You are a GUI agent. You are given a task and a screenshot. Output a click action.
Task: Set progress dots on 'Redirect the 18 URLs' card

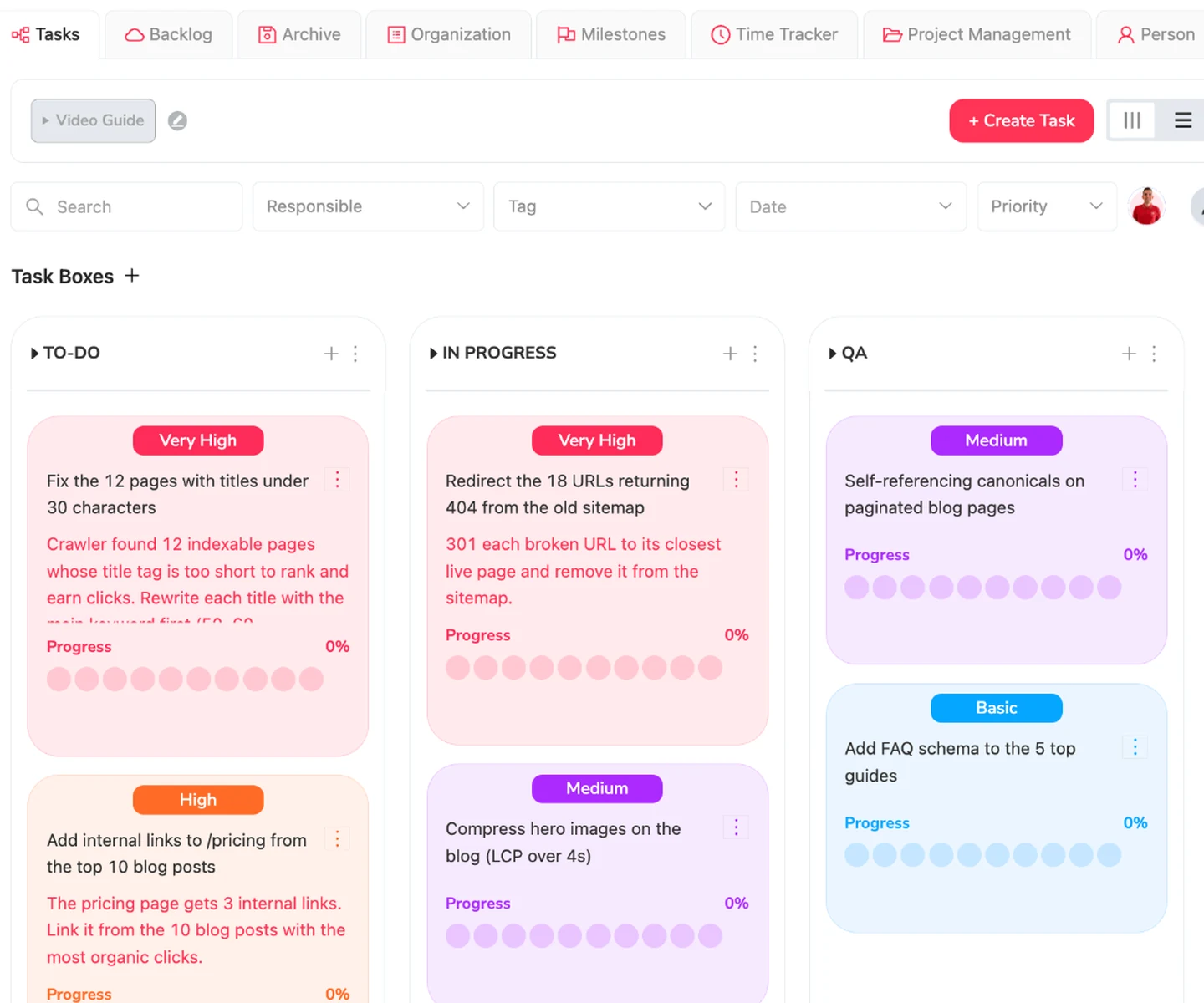pos(584,668)
